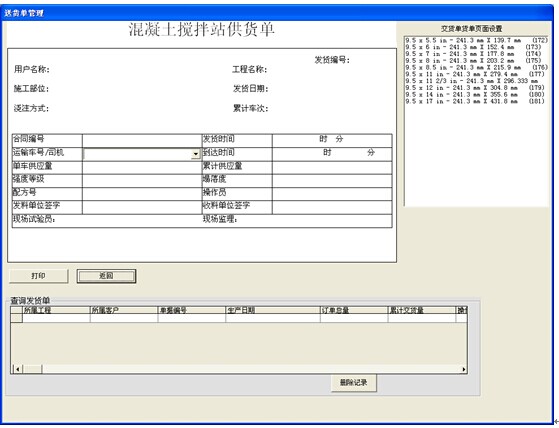Select the 9.5 x 12 in paper size (179)
This screenshot has height=428, width=559.
point(476,88)
